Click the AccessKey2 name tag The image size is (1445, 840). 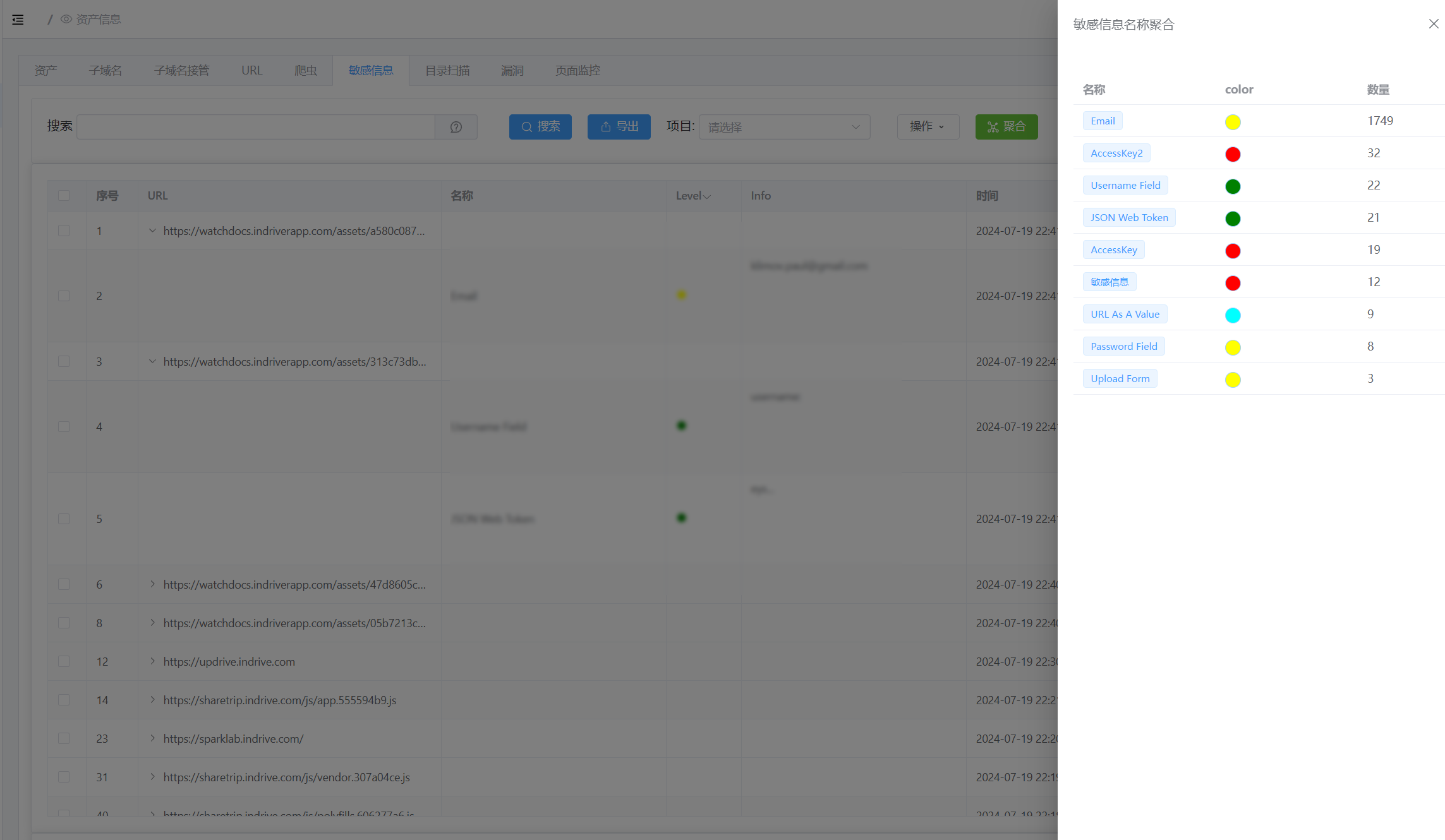tap(1116, 153)
